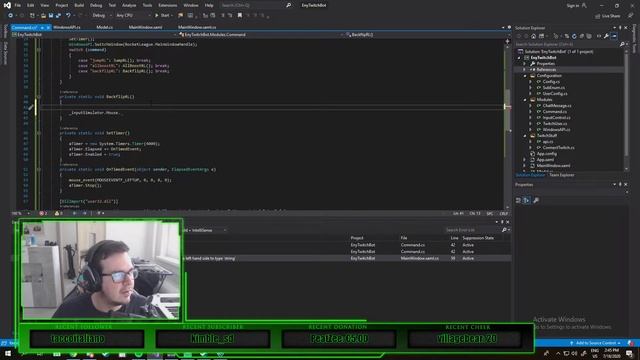Select WindowsAPI.cs in Solution Explorer tree
The width and height of the screenshot is (640, 360).
tap(556, 129)
